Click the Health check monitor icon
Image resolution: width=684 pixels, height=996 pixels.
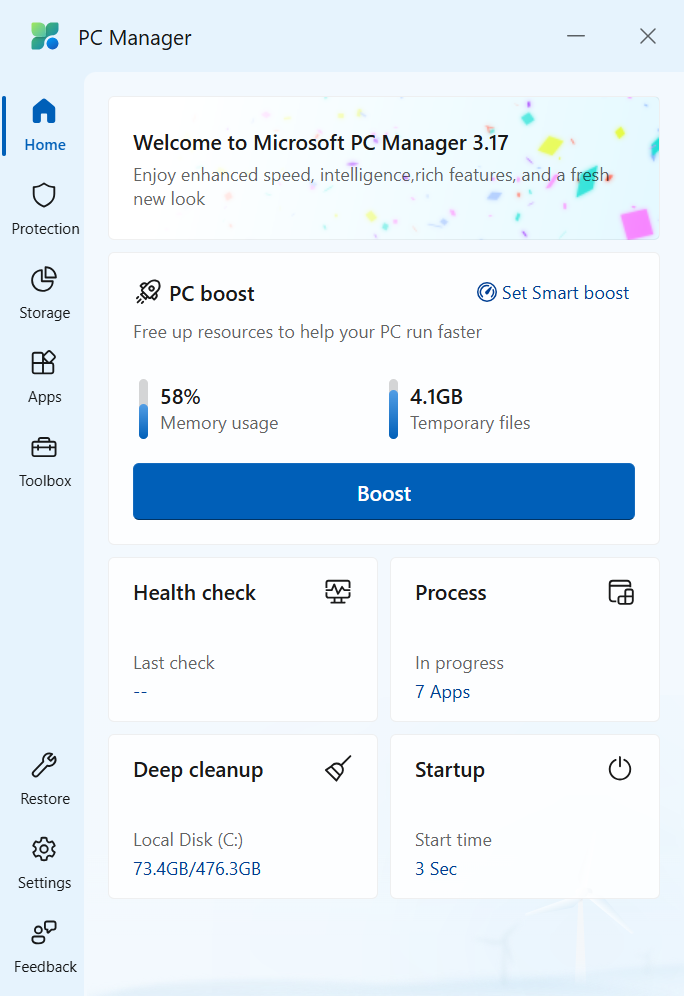(338, 592)
